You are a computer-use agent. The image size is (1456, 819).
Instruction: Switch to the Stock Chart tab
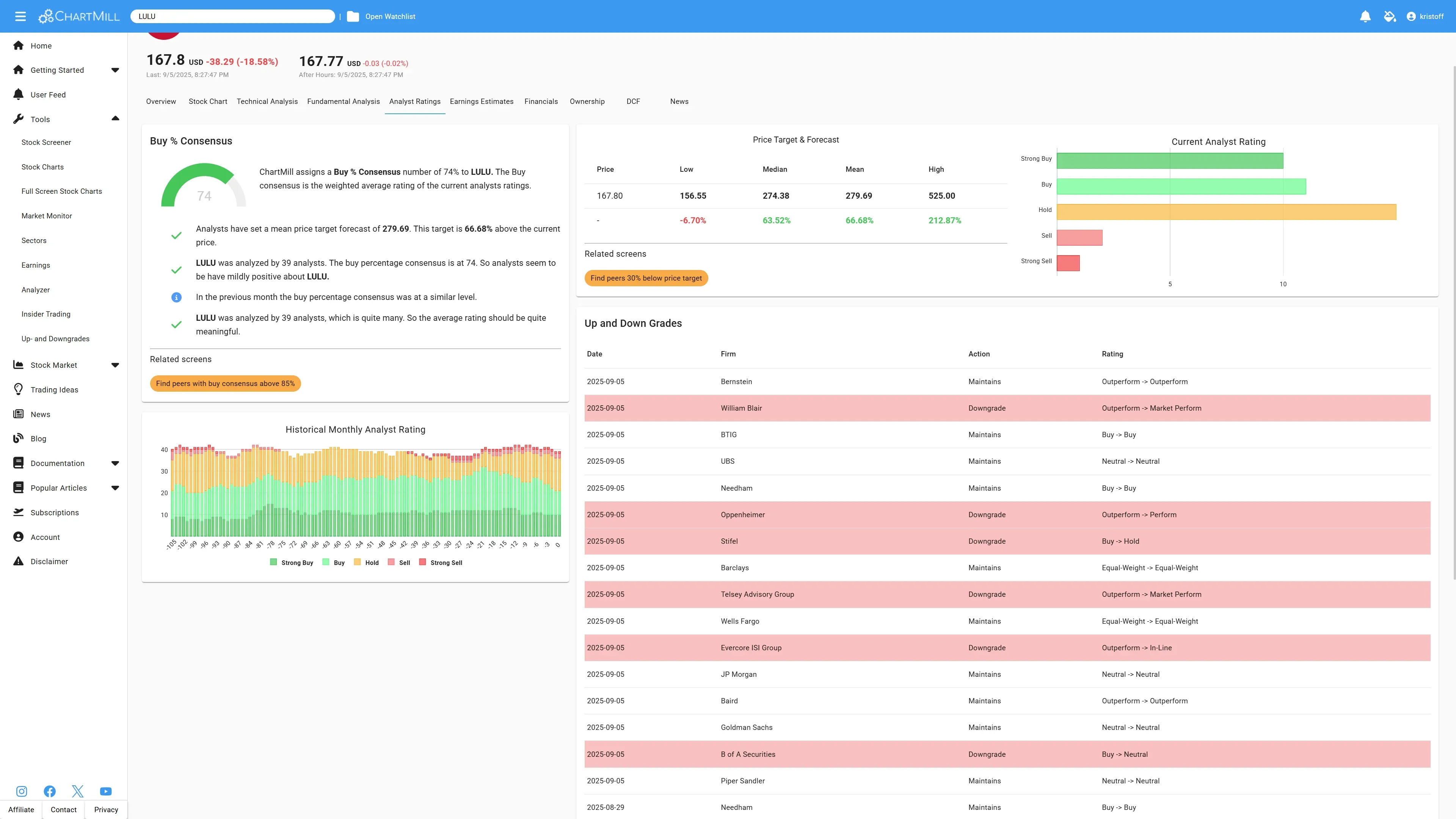pos(208,102)
